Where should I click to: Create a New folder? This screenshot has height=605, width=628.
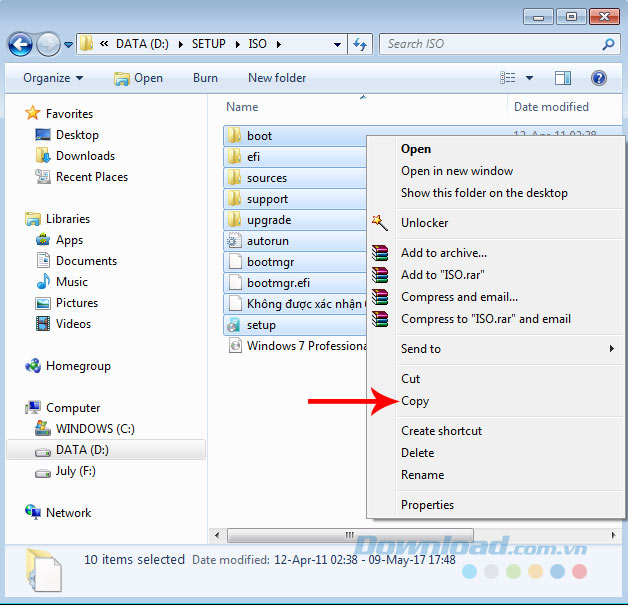click(277, 78)
